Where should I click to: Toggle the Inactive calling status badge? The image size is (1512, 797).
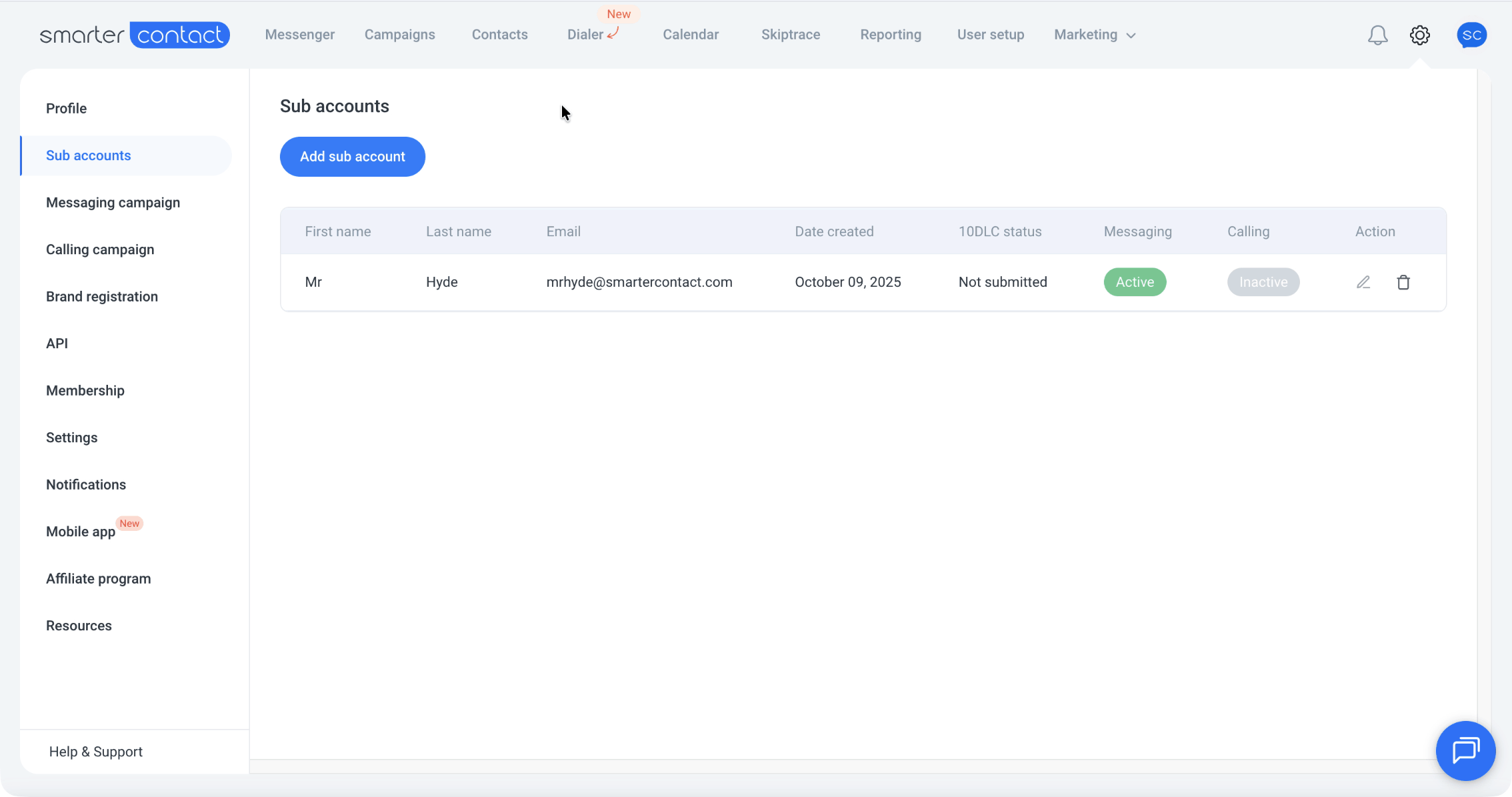click(x=1263, y=282)
